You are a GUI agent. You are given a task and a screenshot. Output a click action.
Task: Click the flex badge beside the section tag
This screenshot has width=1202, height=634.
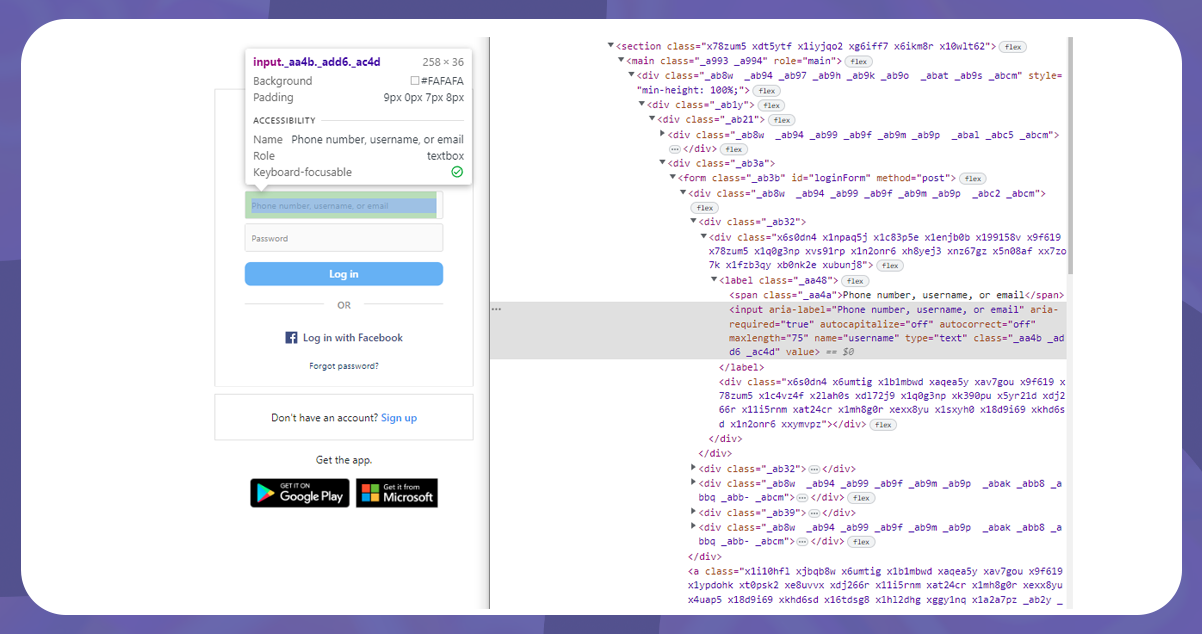[x=1013, y=47]
